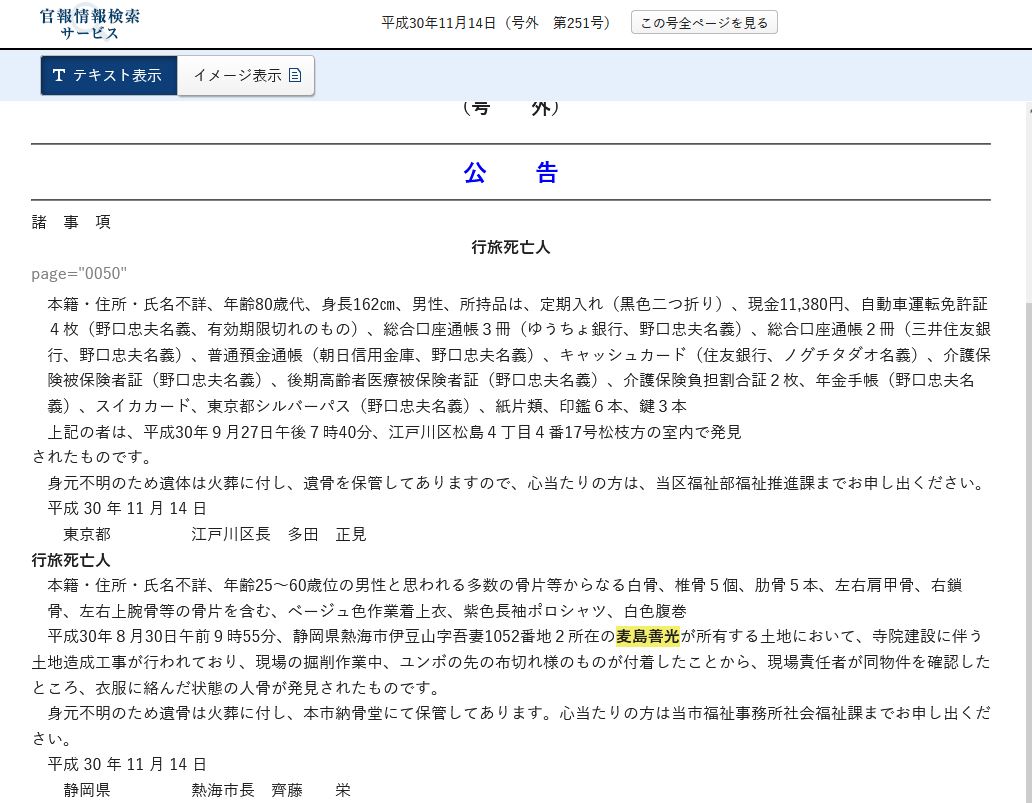Click the first 行旅死亡人 centered heading
1032x803 pixels.
[x=510, y=247]
